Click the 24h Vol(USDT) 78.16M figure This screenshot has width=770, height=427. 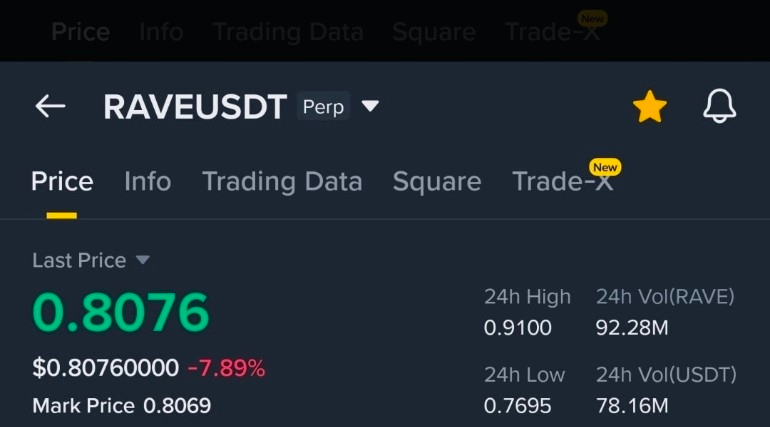(x=632, y=406)
